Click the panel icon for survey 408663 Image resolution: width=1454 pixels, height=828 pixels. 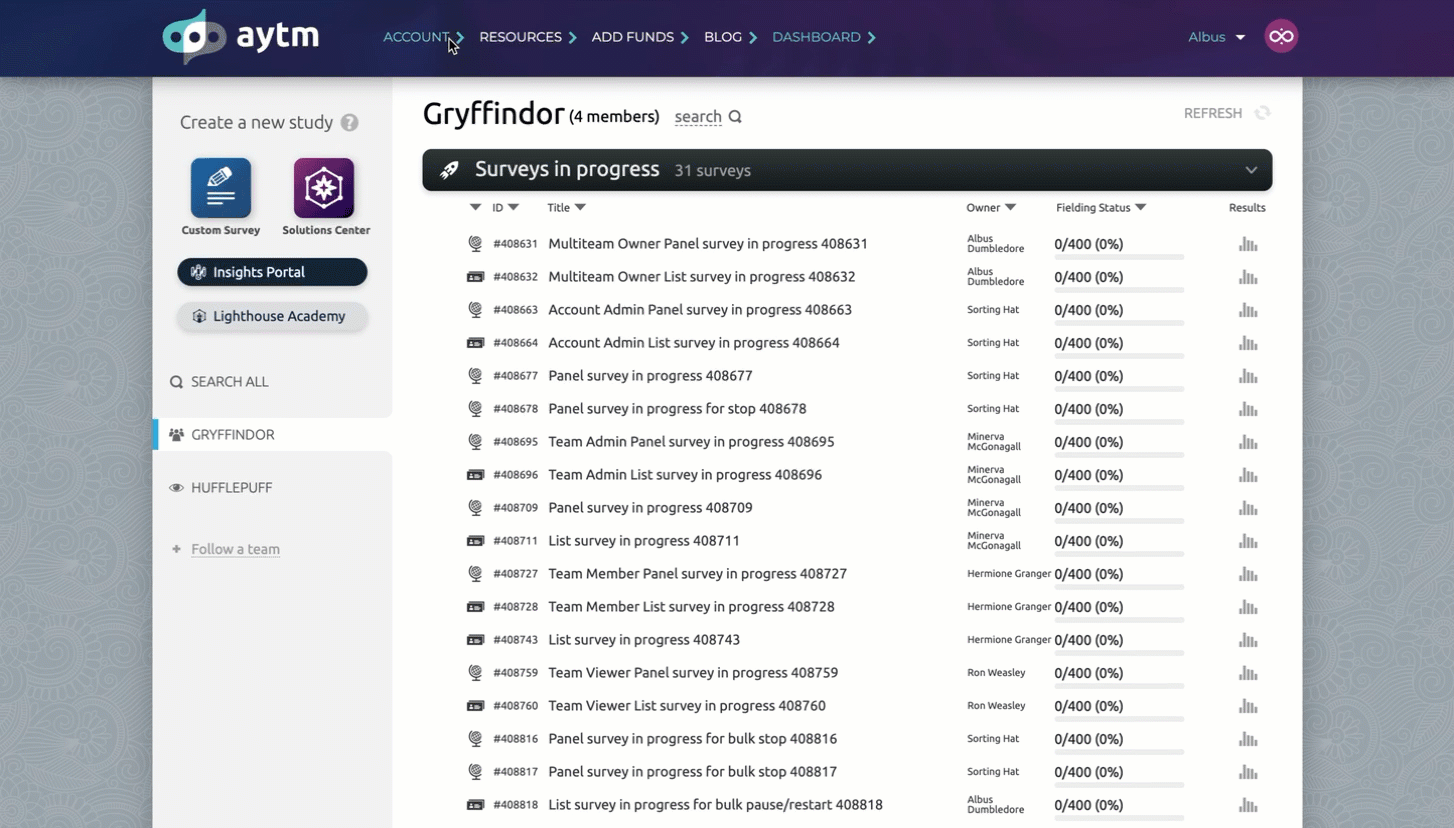point(475,310)
